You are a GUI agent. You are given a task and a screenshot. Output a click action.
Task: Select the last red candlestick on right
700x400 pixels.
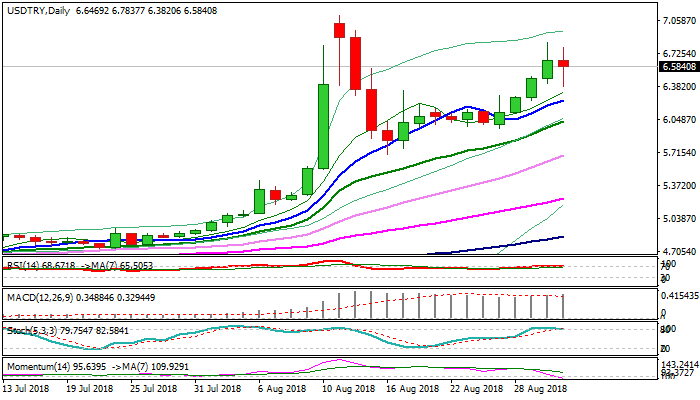pos(564,63)
